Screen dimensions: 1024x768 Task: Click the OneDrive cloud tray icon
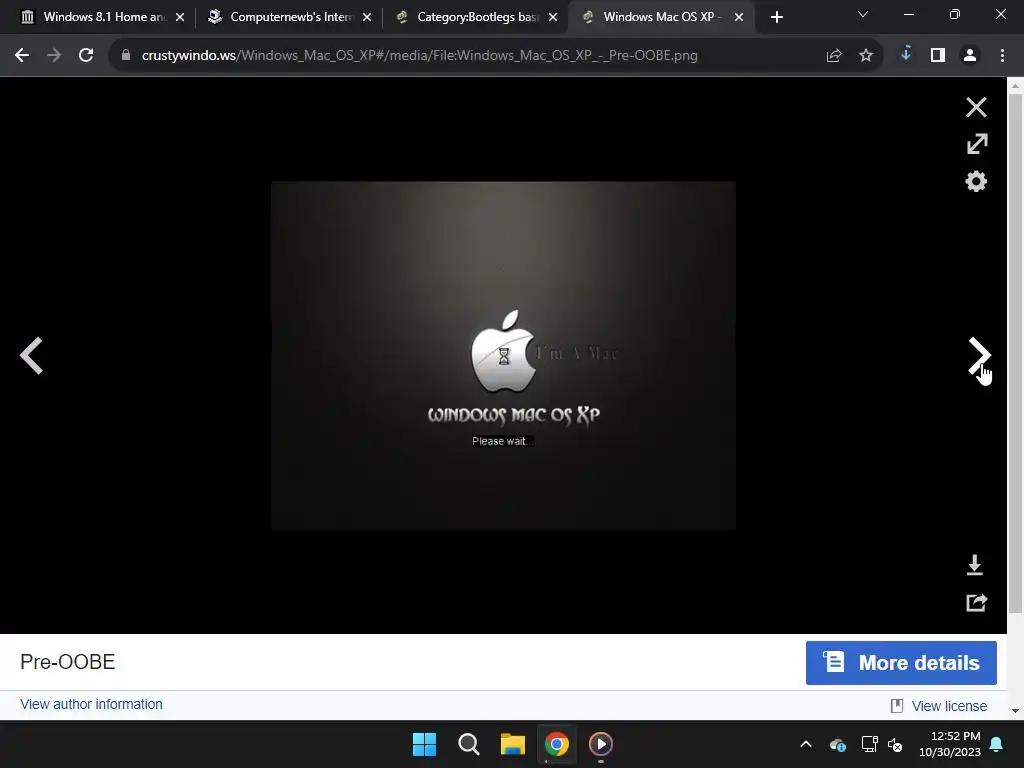tap(838, 744)
